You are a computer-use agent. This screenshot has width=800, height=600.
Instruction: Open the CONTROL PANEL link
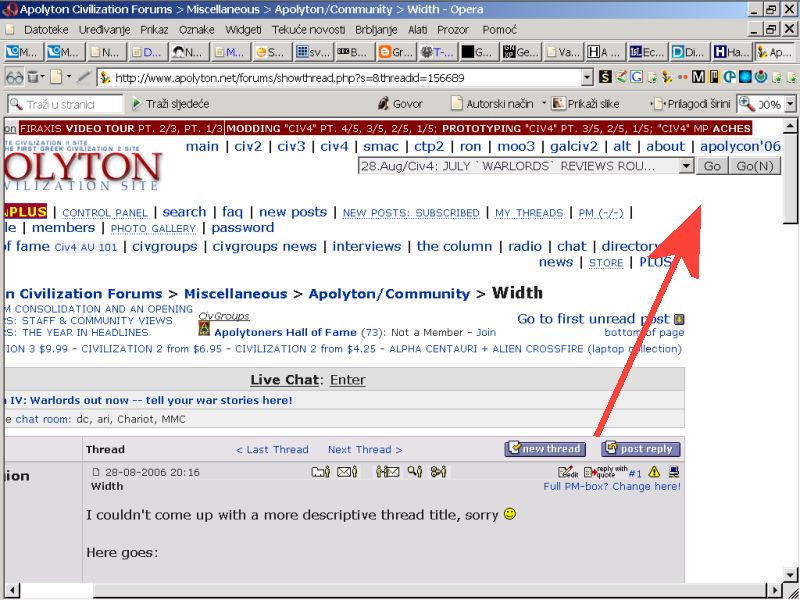[x=105, y=213]
